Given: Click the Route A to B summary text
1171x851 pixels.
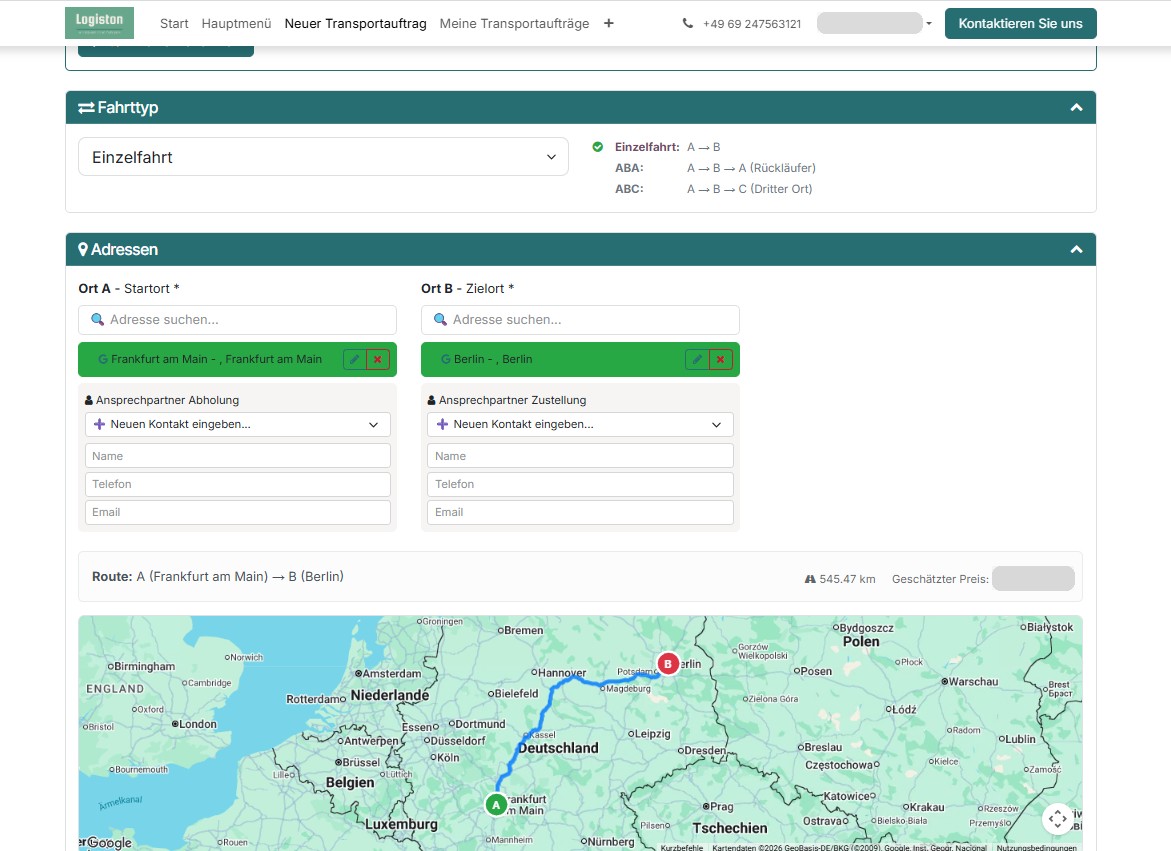Looking at the screenshot, I should coord(218,576).
